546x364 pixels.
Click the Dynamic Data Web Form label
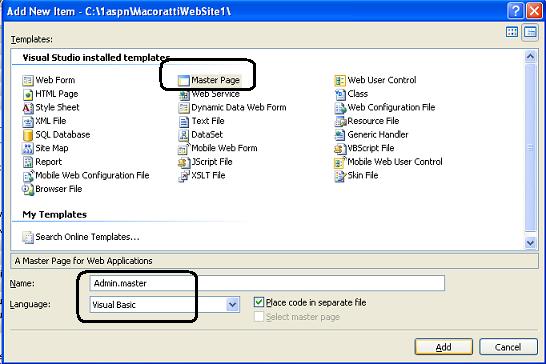pyautogui.click(x=239, y=108)
